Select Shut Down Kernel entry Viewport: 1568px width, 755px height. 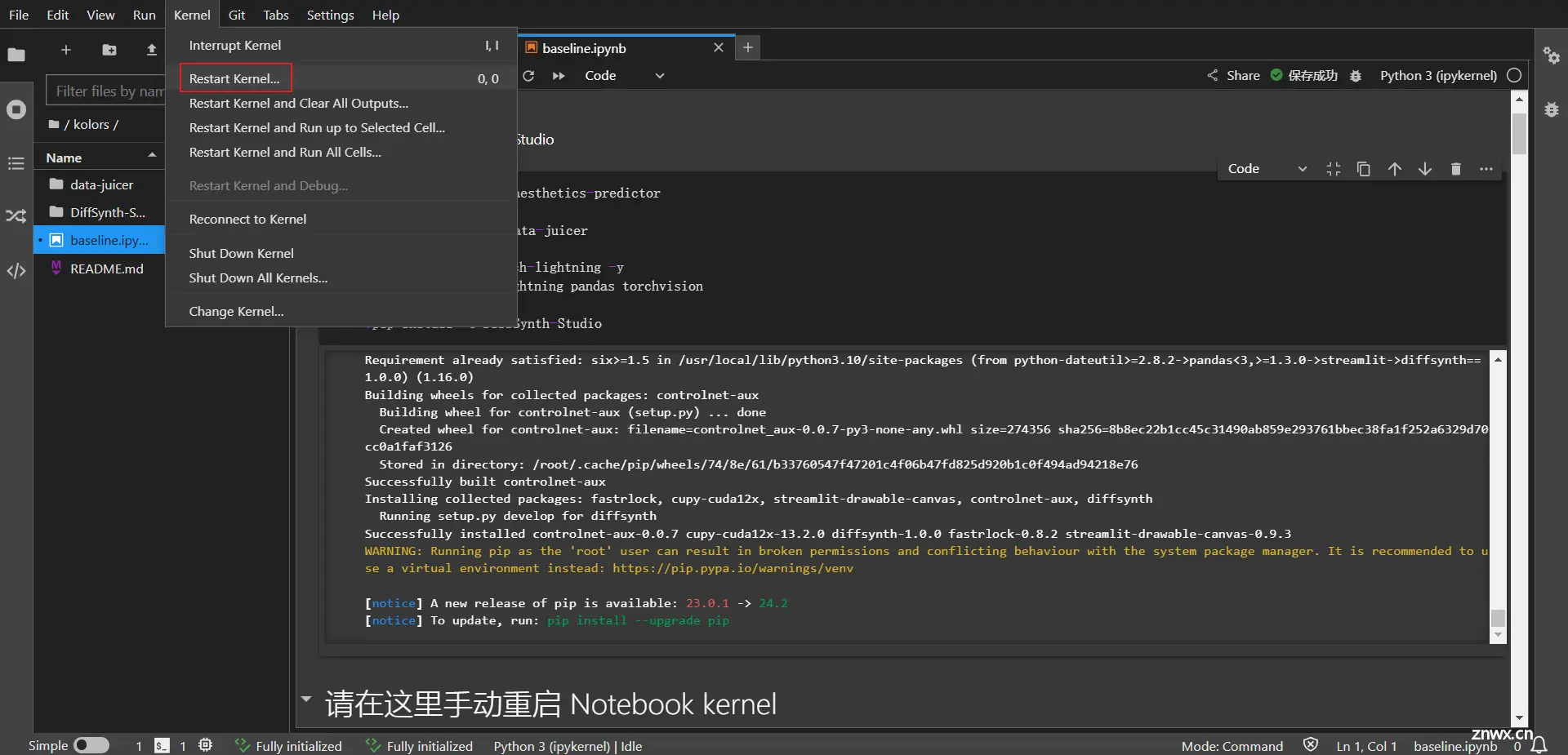tap(341, 253)
